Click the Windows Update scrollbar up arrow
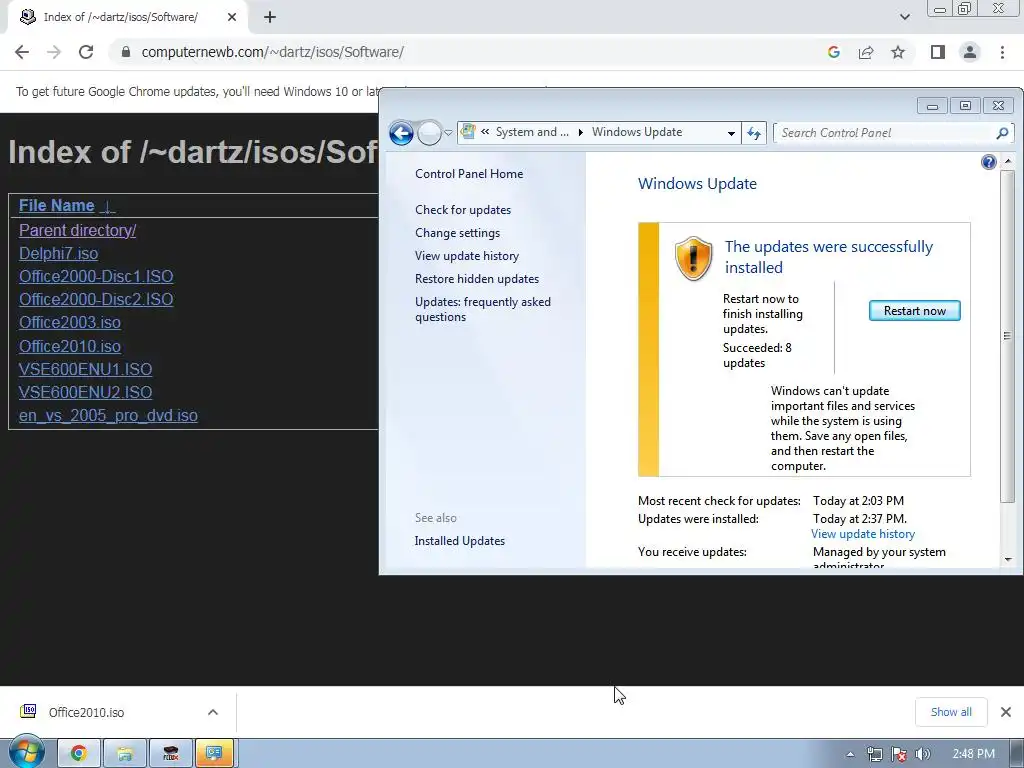 pyautogui.click(x=1008, y=161)
